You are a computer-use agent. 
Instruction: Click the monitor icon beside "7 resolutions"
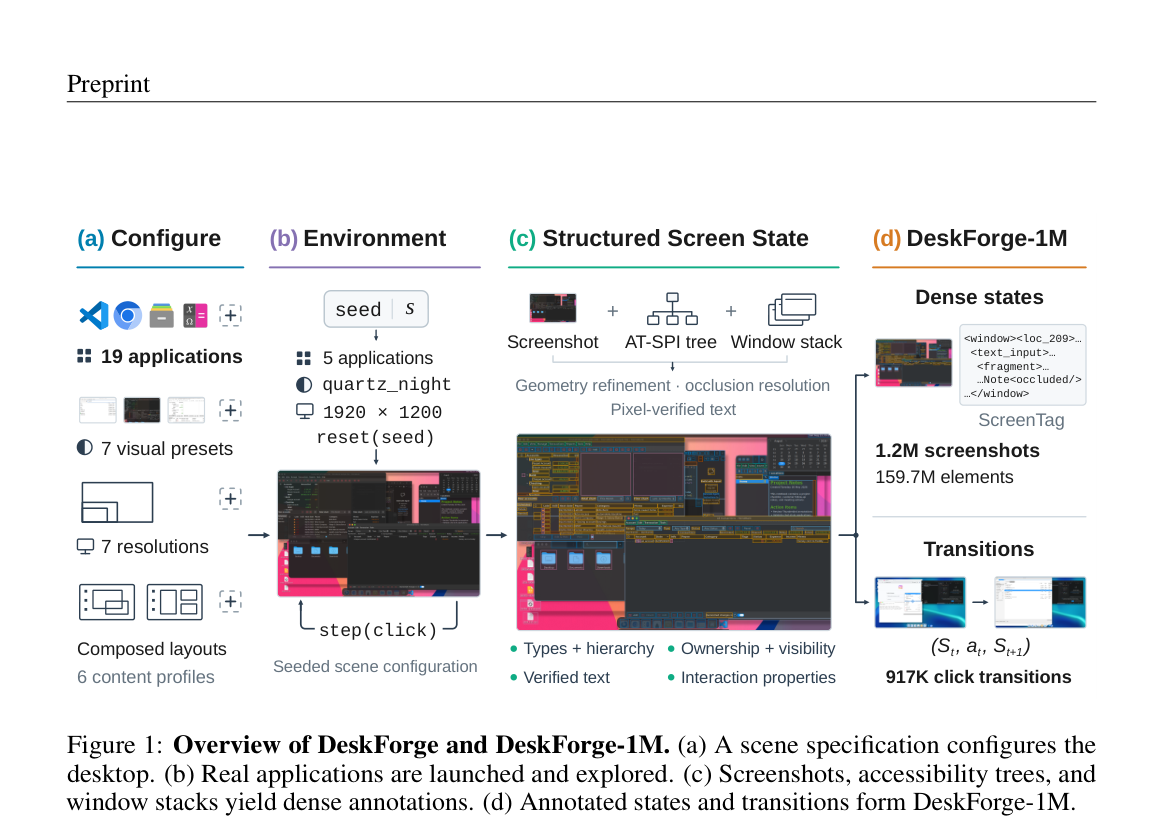pos(85,547)
